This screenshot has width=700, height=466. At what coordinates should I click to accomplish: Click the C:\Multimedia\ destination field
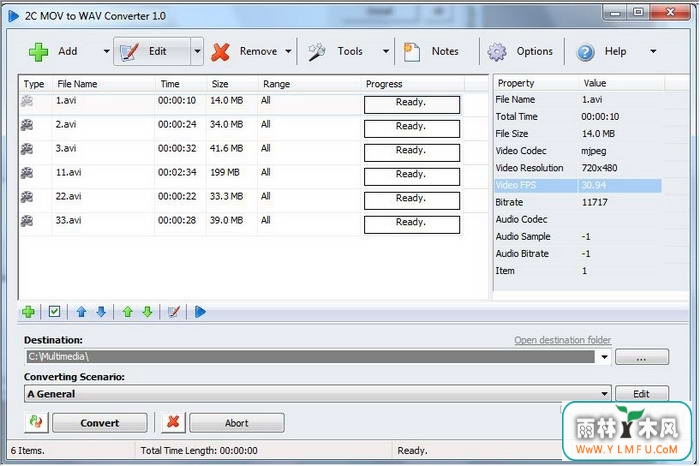(311, 357)
